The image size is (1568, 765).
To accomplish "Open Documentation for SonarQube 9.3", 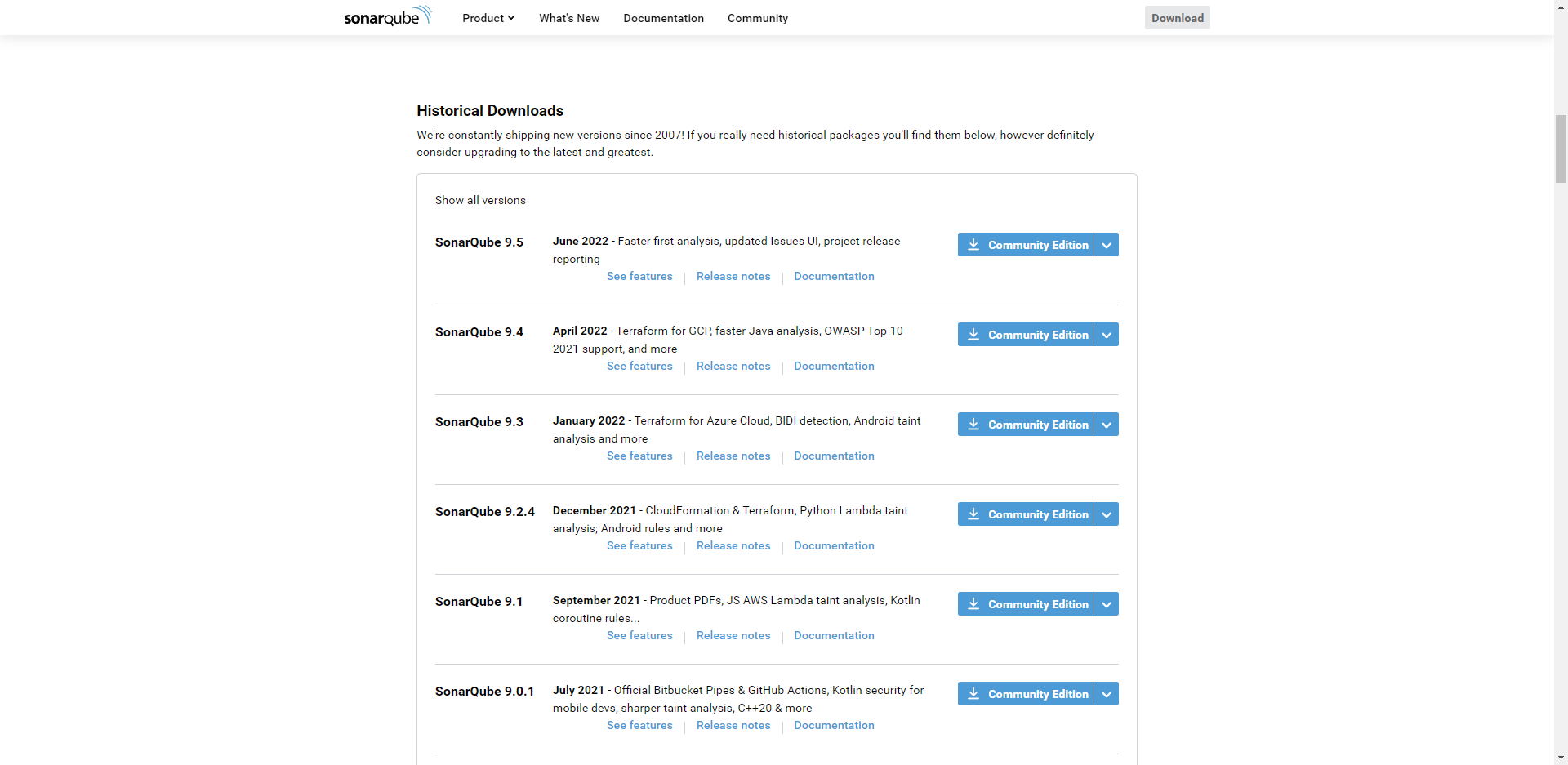I will tap(834, 456).
